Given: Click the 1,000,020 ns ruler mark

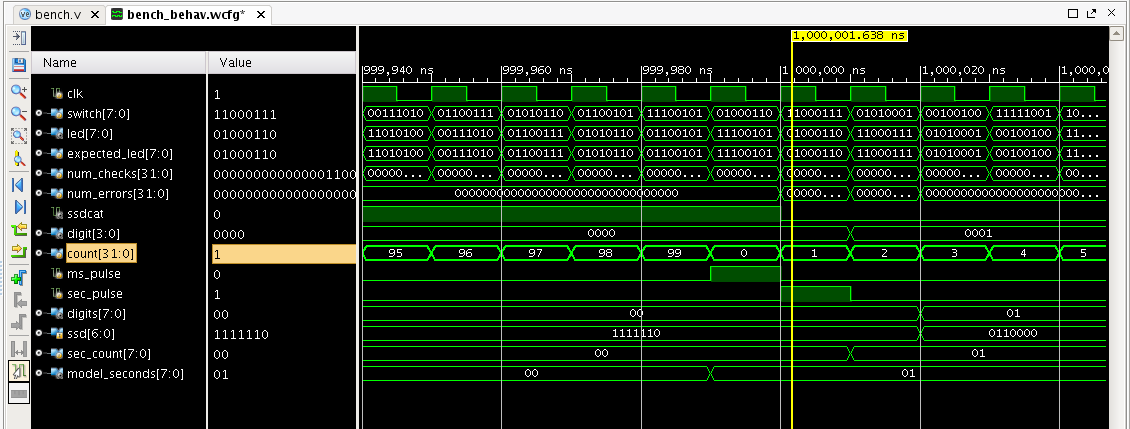Looking at the screenshot, I should [963, 70].
